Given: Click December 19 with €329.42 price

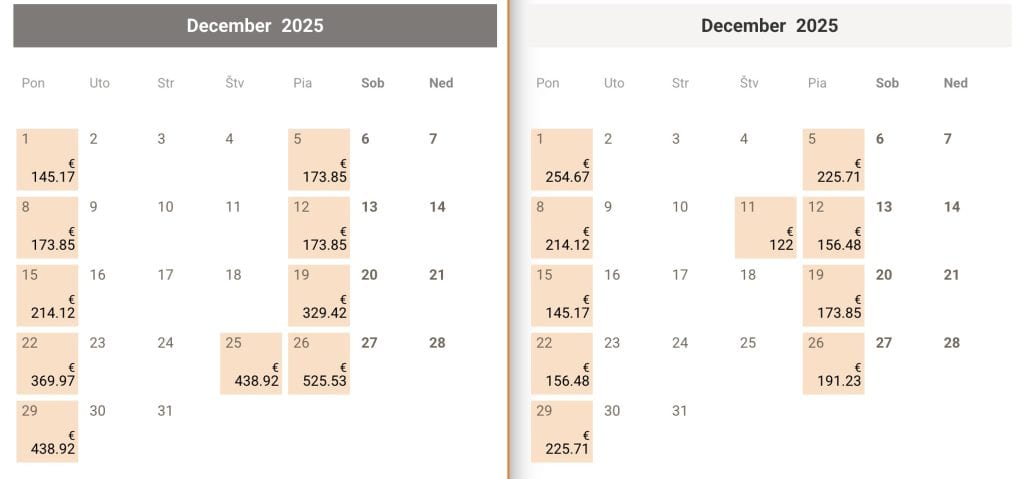Looking at the screenshot, I should (319, 295).
